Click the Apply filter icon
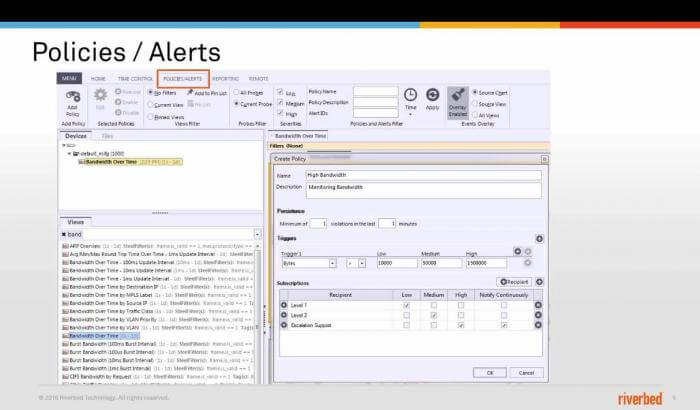Viewport: 700px width, 410px height. click(432, 95)
